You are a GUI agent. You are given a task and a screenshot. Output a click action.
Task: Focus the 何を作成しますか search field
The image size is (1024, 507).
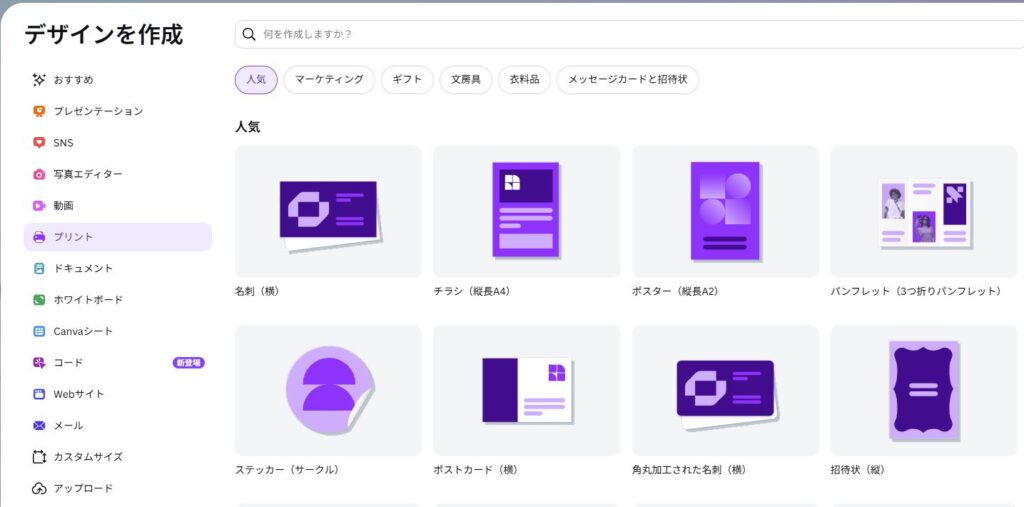coord(630,34)
